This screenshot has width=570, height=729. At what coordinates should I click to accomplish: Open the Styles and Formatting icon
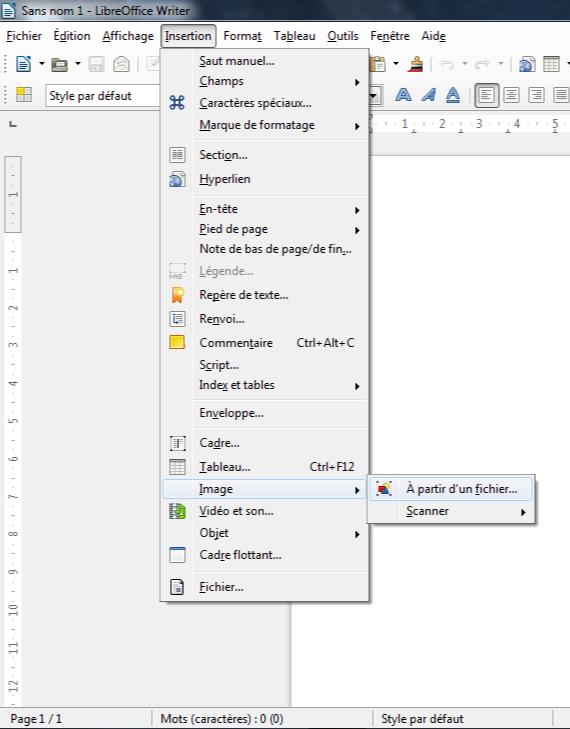click(x=24, y=95)
